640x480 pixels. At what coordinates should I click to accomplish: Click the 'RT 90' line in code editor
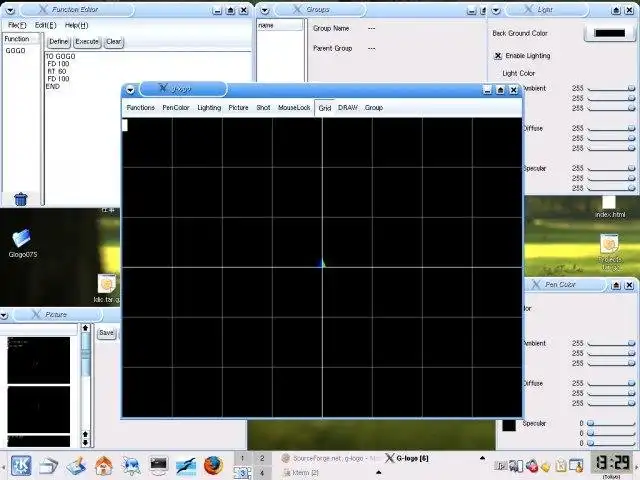tap(56, 71)
